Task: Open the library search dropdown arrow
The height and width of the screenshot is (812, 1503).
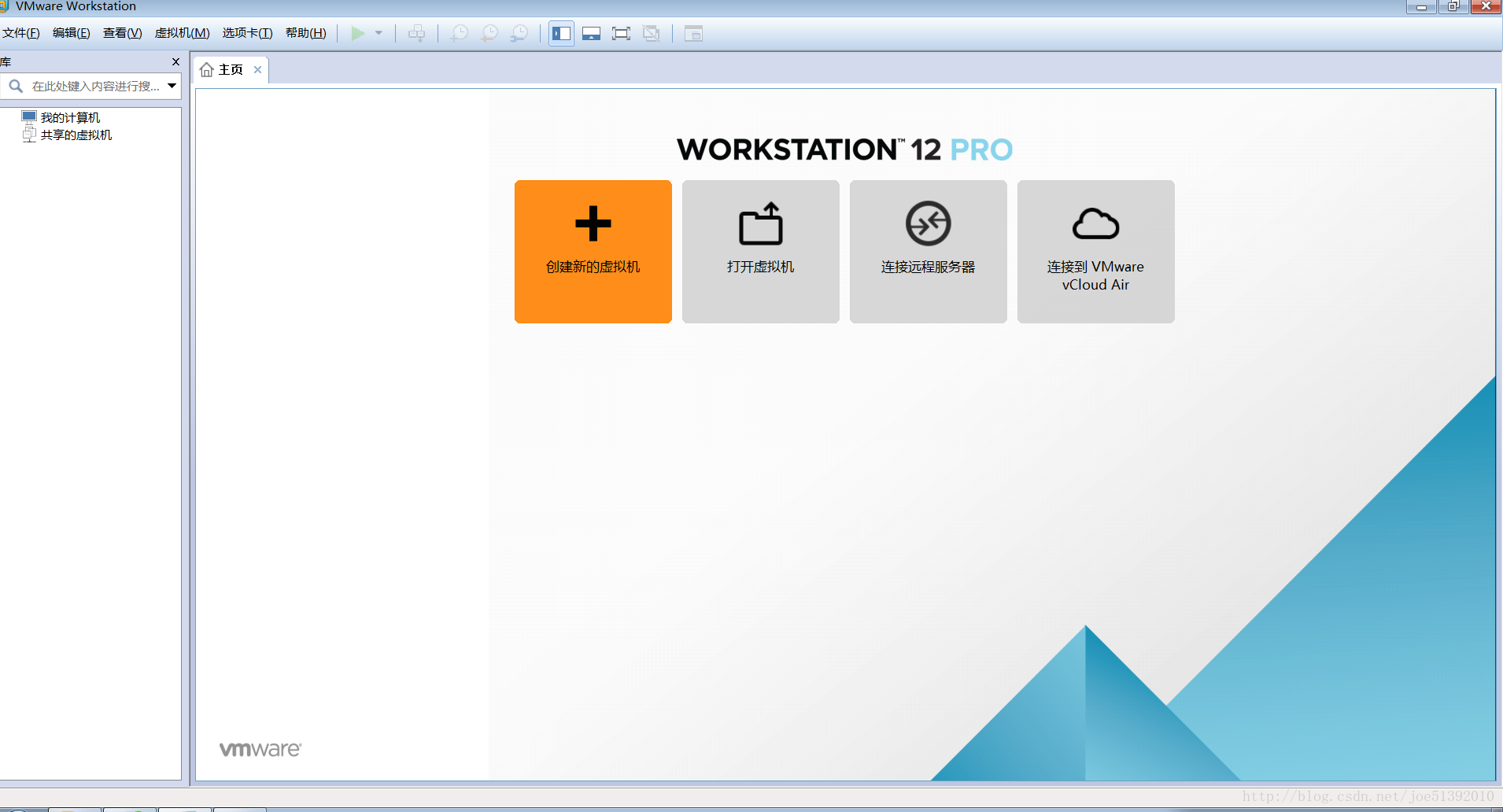Action: (172, 86)
